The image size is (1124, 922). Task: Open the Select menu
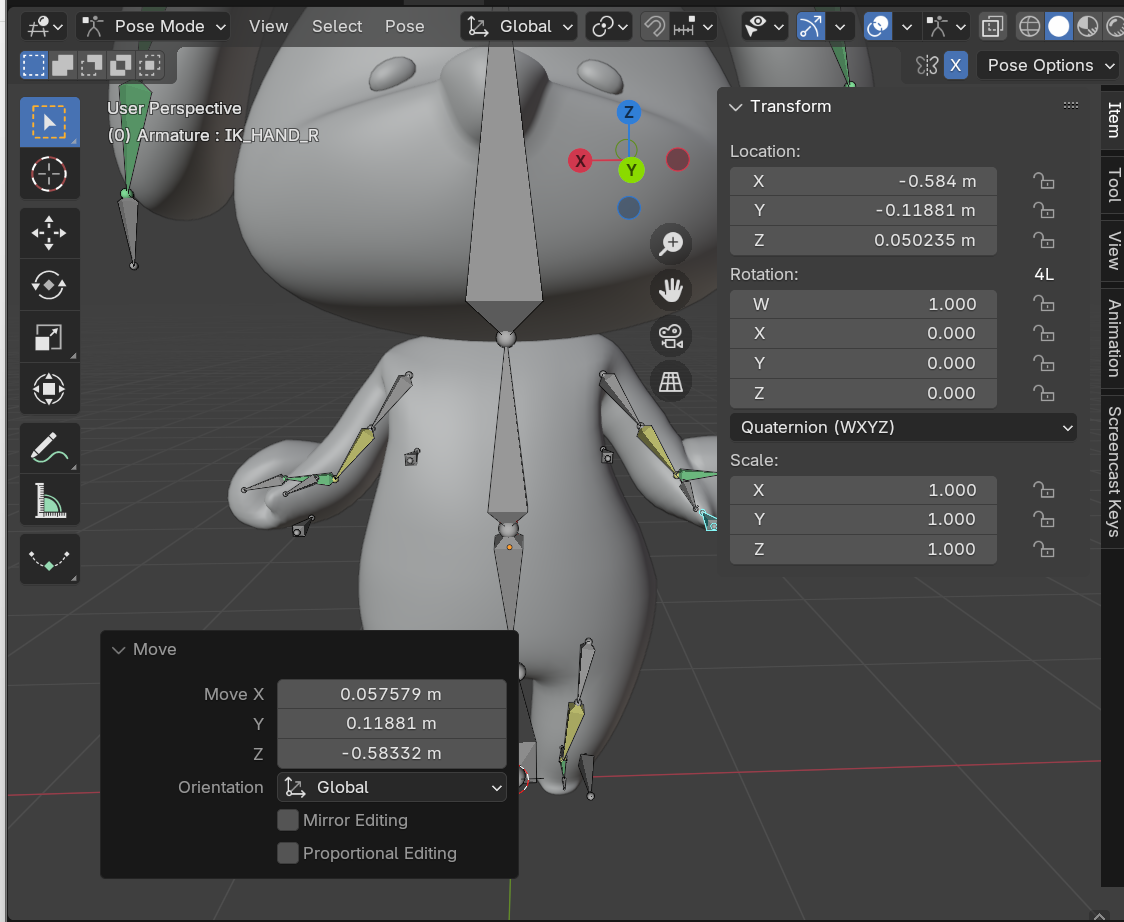click(x=337, y=27)
